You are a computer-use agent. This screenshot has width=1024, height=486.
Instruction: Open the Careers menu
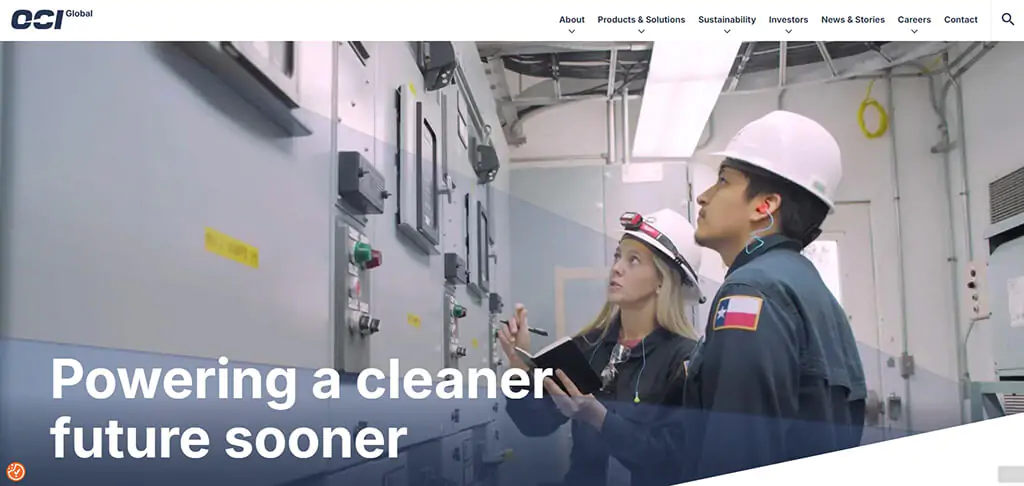click(x=914, y=20)
